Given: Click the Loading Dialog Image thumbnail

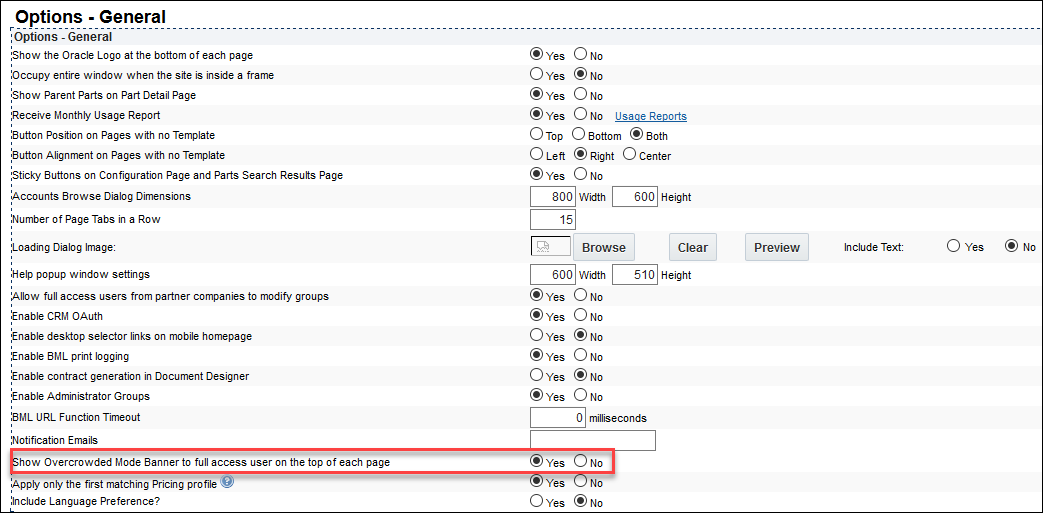Looking at the screenshot, I should click(551, 246).
